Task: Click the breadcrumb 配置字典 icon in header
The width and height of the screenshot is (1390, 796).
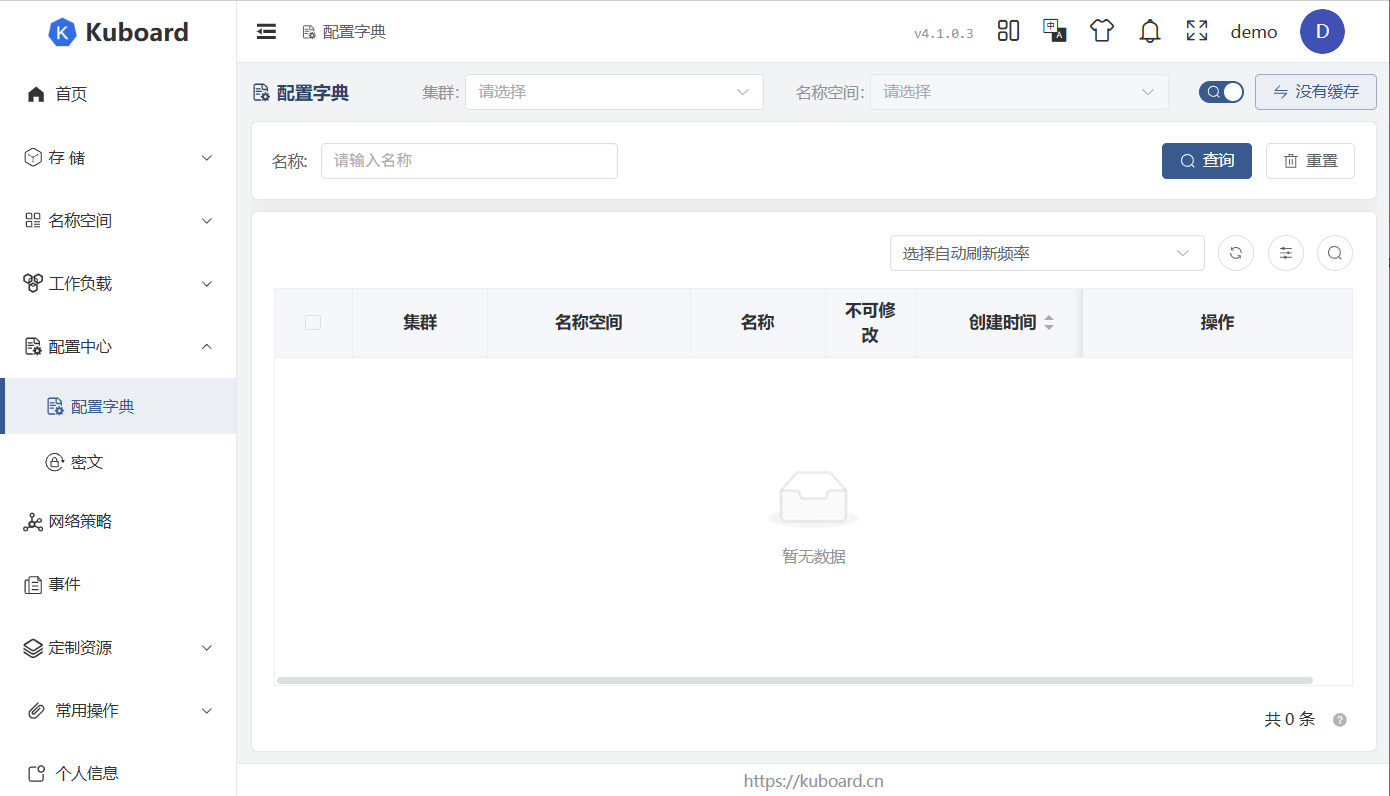Action: 309,32
